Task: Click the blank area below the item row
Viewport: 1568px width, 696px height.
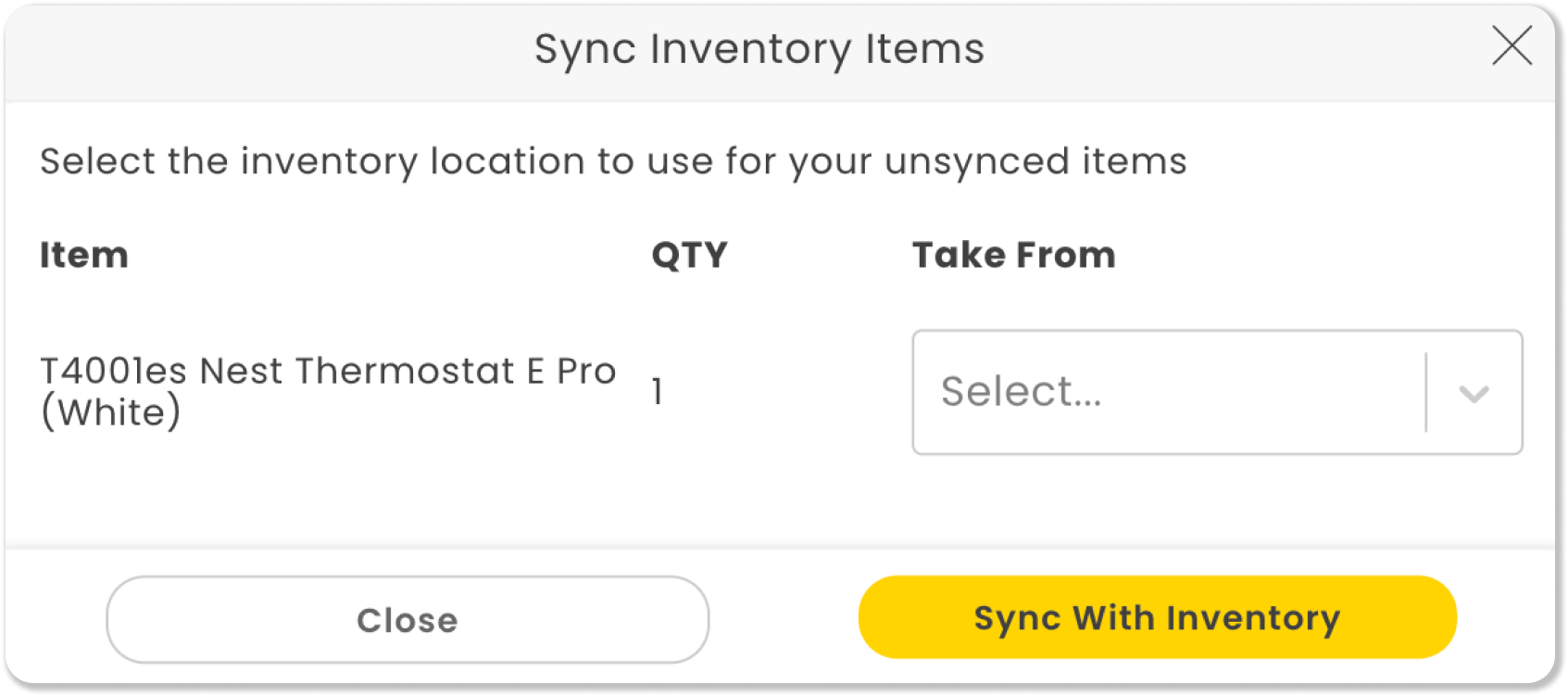Action: point(780,500)
